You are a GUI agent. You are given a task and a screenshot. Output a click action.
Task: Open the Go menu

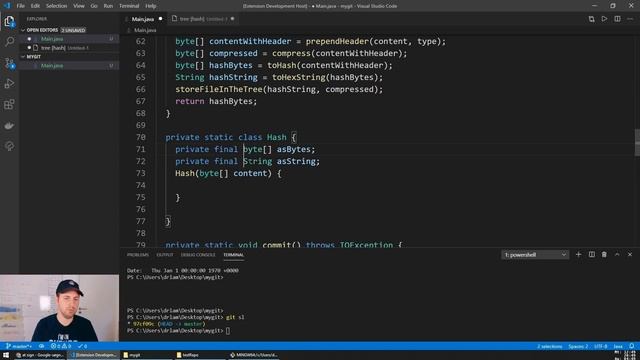click(x=94, y=6)
